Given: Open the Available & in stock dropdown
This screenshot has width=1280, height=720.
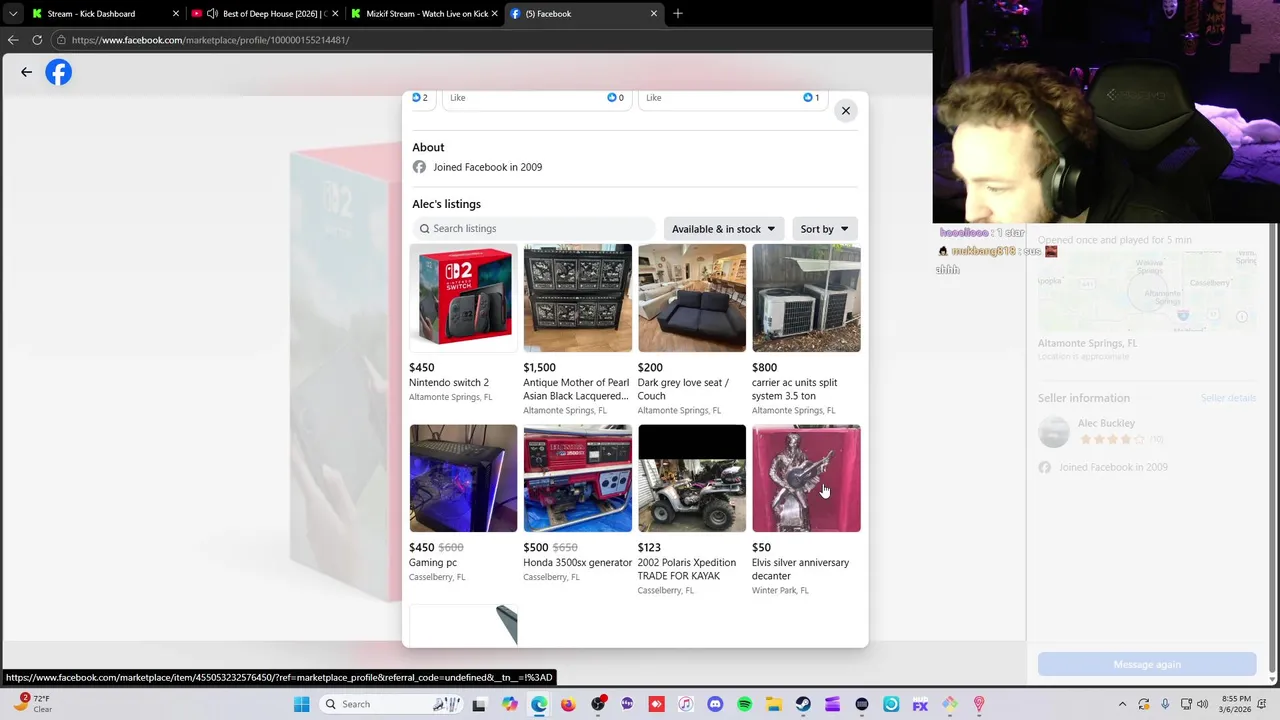Looking at the screenshot, I should [x=723, y=229].
